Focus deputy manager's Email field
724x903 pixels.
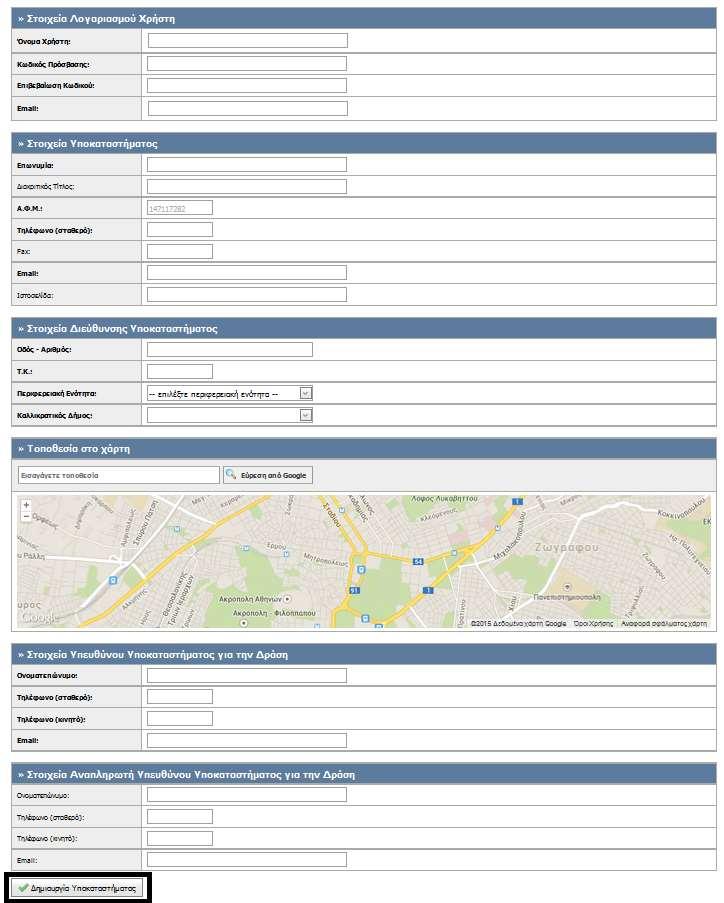click(247, 860)
